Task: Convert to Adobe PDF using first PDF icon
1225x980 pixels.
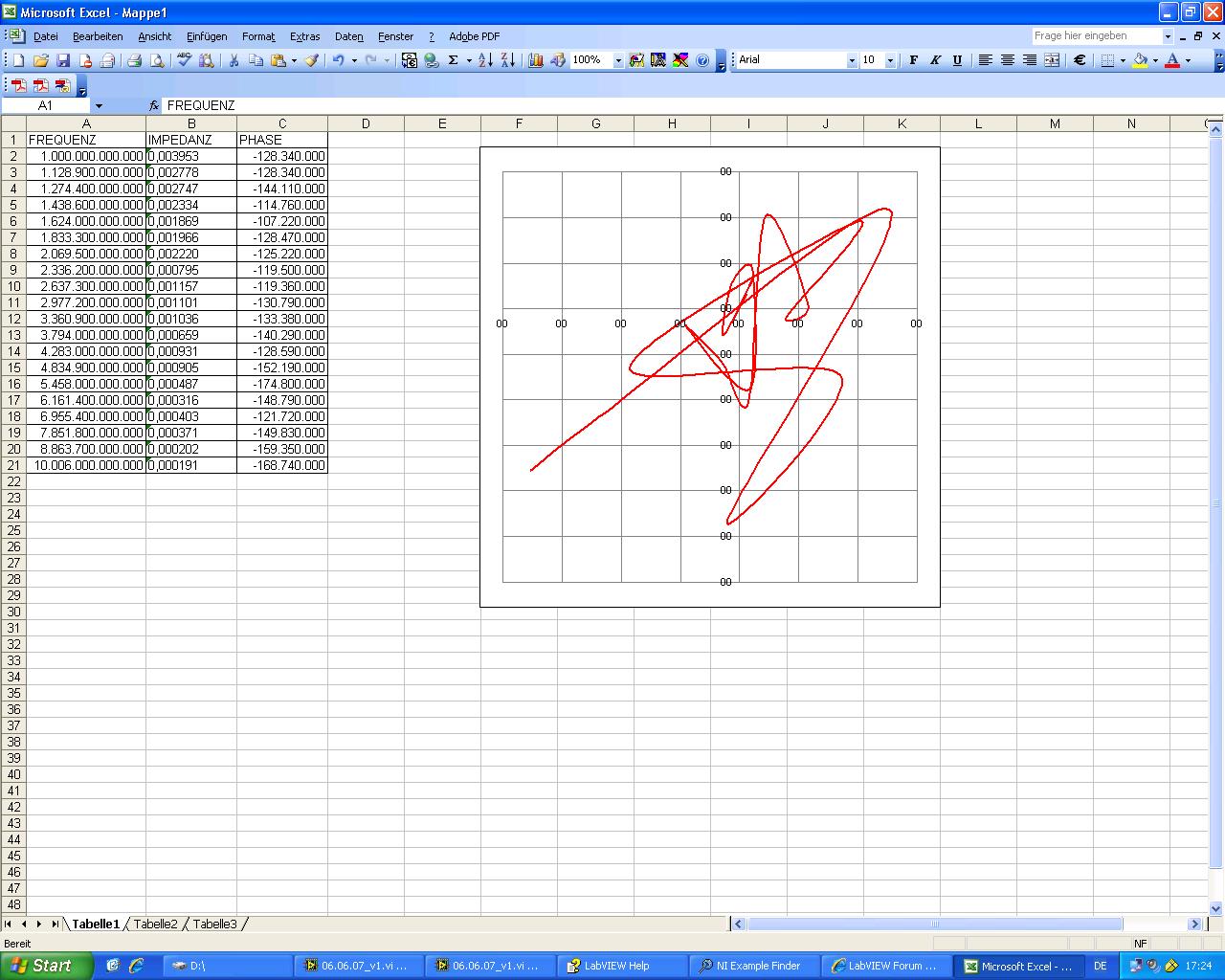Action: click(x=18, y=86)
